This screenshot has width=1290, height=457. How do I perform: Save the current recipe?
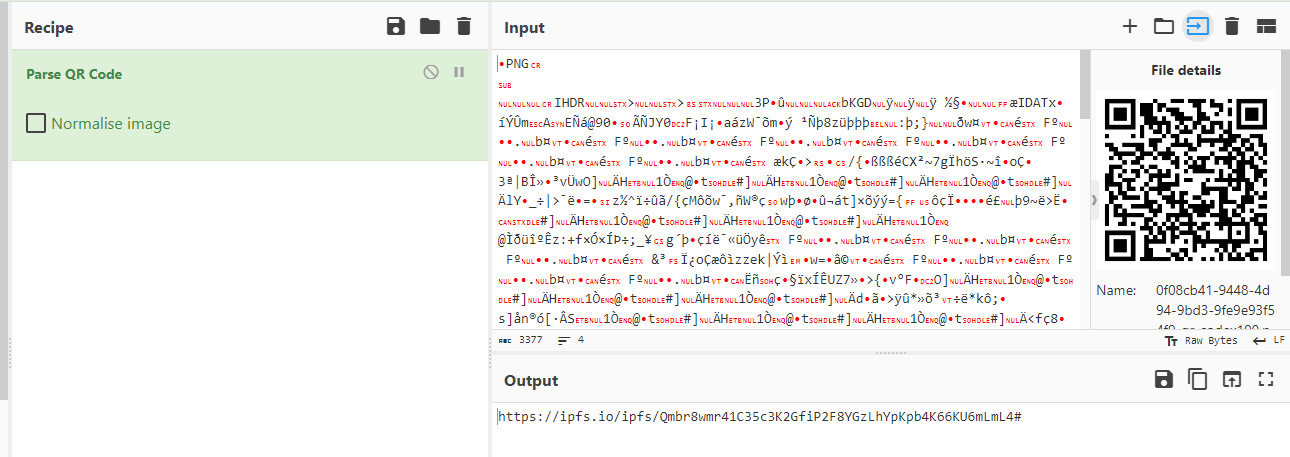pyautogui.click(x=396, y=27)
